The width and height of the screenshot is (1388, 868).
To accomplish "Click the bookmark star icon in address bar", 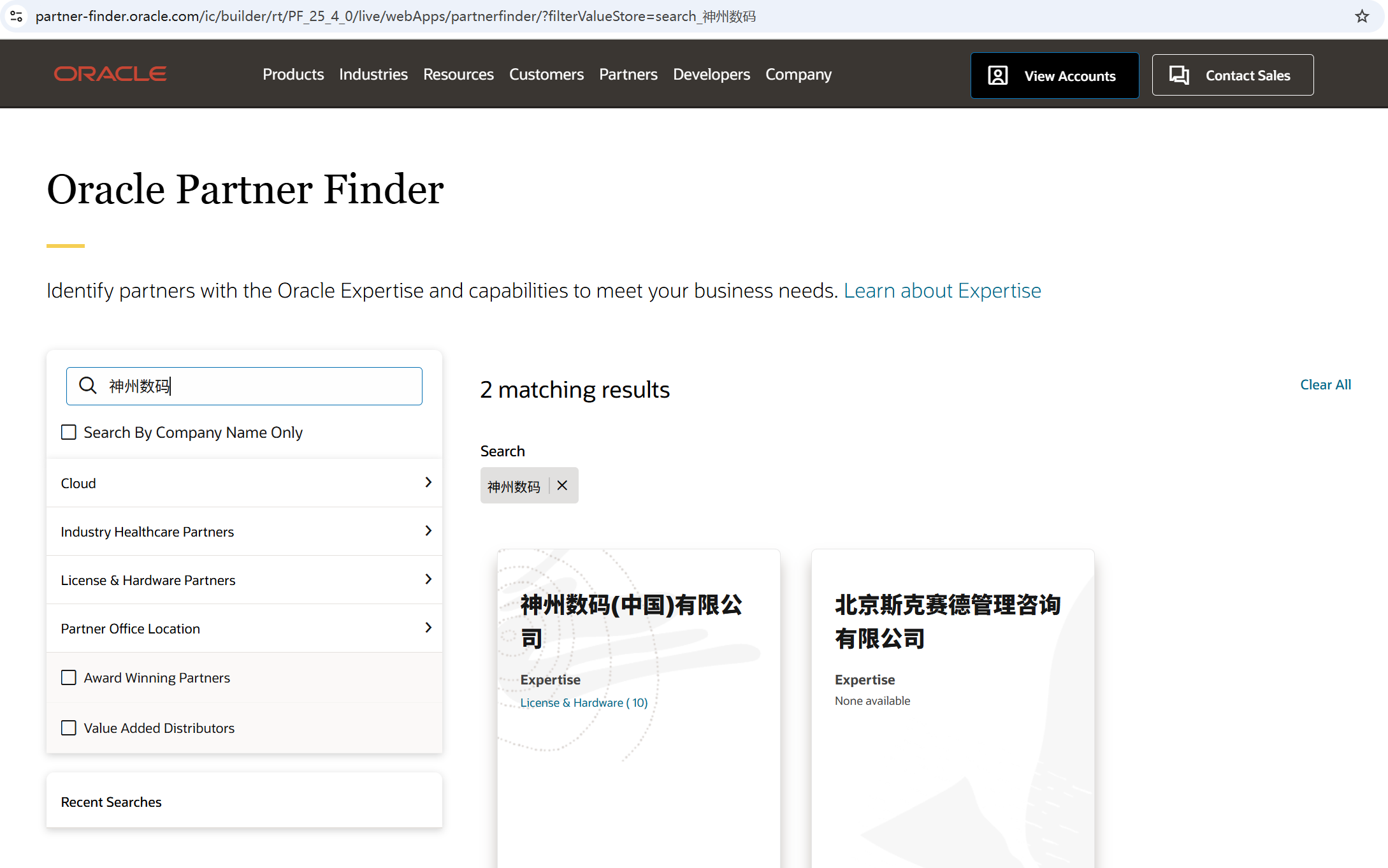I will coord(1362,16).
